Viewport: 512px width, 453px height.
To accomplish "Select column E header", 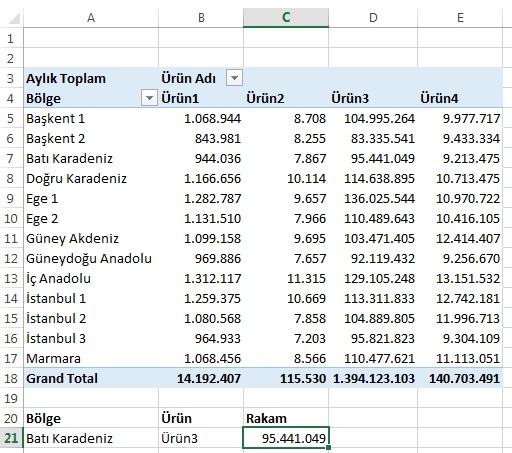I will click(460, 18).
